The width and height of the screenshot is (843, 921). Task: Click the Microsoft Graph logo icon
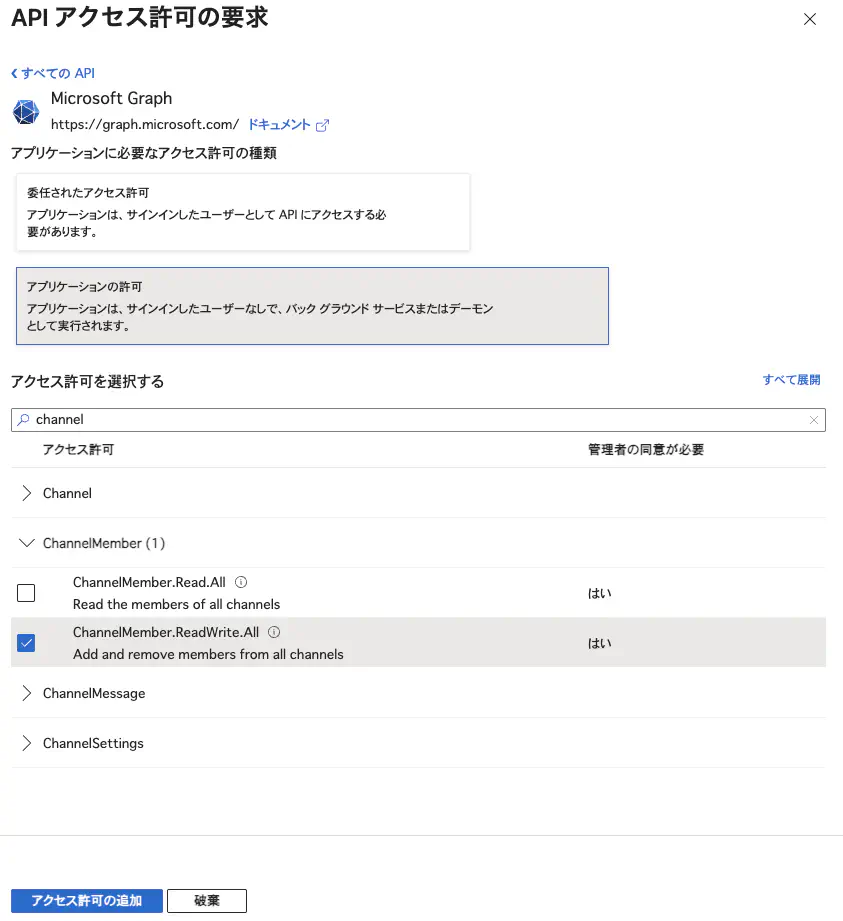tap(26, 112)
